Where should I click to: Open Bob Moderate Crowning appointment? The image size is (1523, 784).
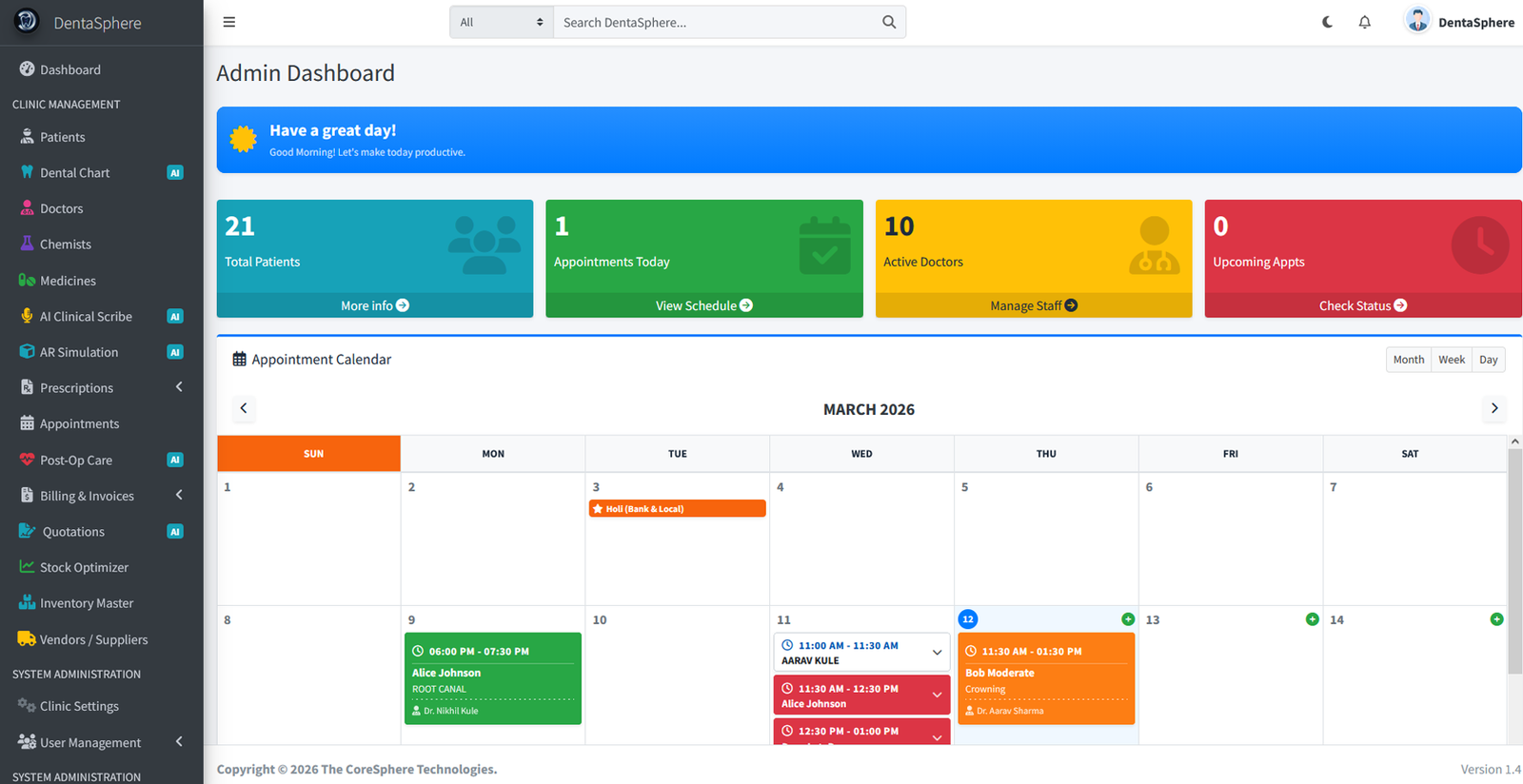click(x=1046, y=678)
